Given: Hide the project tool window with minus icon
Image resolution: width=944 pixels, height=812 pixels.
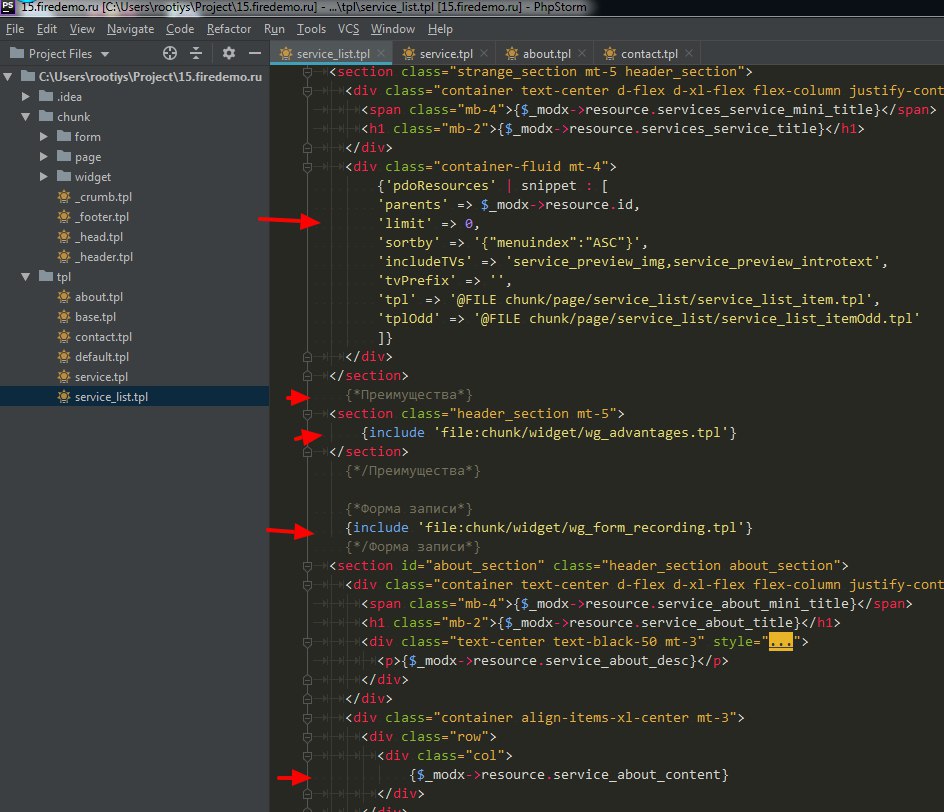Looking at the screenshot, I should pyautogui.click(x=255, y=53).
